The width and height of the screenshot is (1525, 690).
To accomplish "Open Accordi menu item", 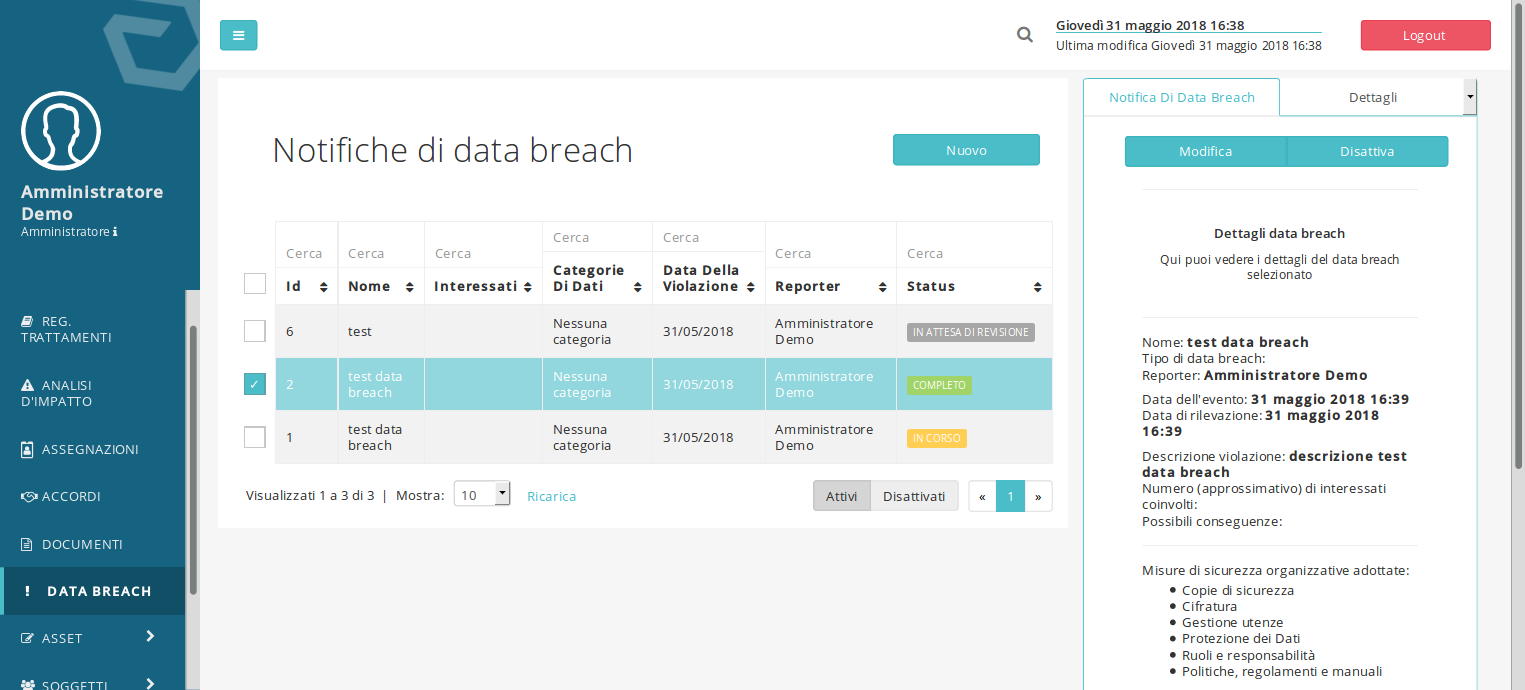I will click(92, 497).
